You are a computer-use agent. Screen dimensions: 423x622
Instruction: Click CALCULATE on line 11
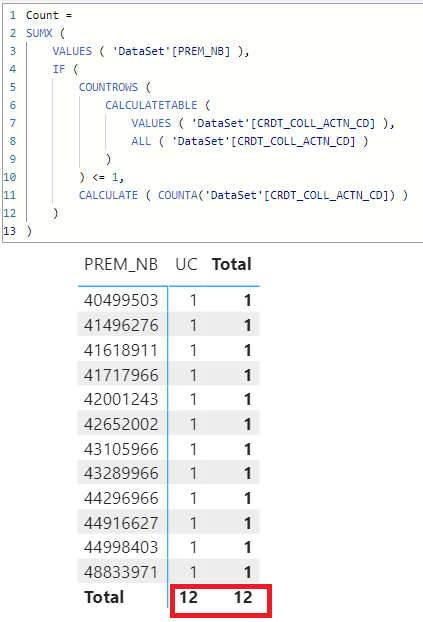pos(108,195)
